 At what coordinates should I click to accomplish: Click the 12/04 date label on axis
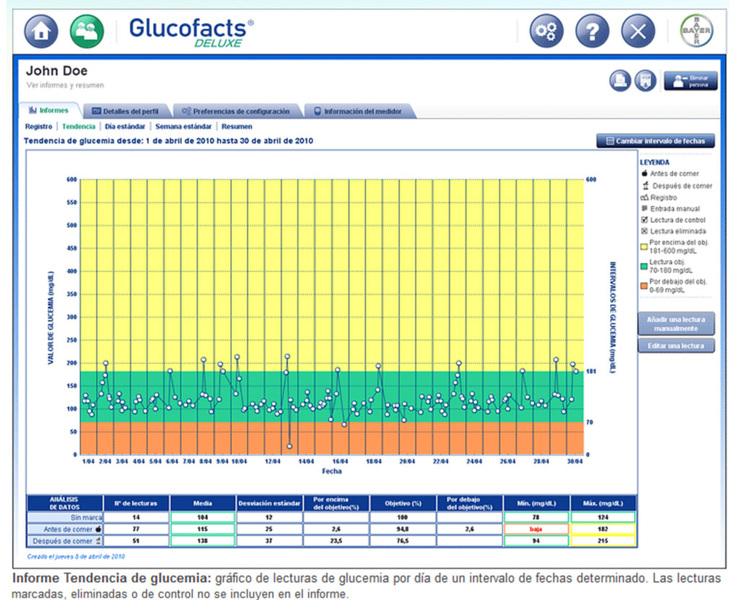[272, 461]
